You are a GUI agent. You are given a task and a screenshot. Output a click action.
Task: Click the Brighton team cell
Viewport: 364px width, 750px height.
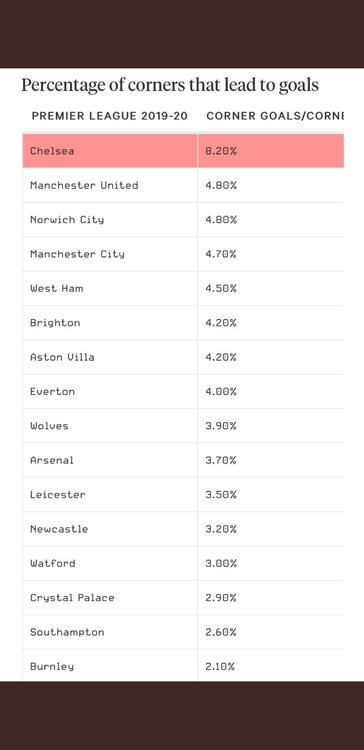[110, 323]
